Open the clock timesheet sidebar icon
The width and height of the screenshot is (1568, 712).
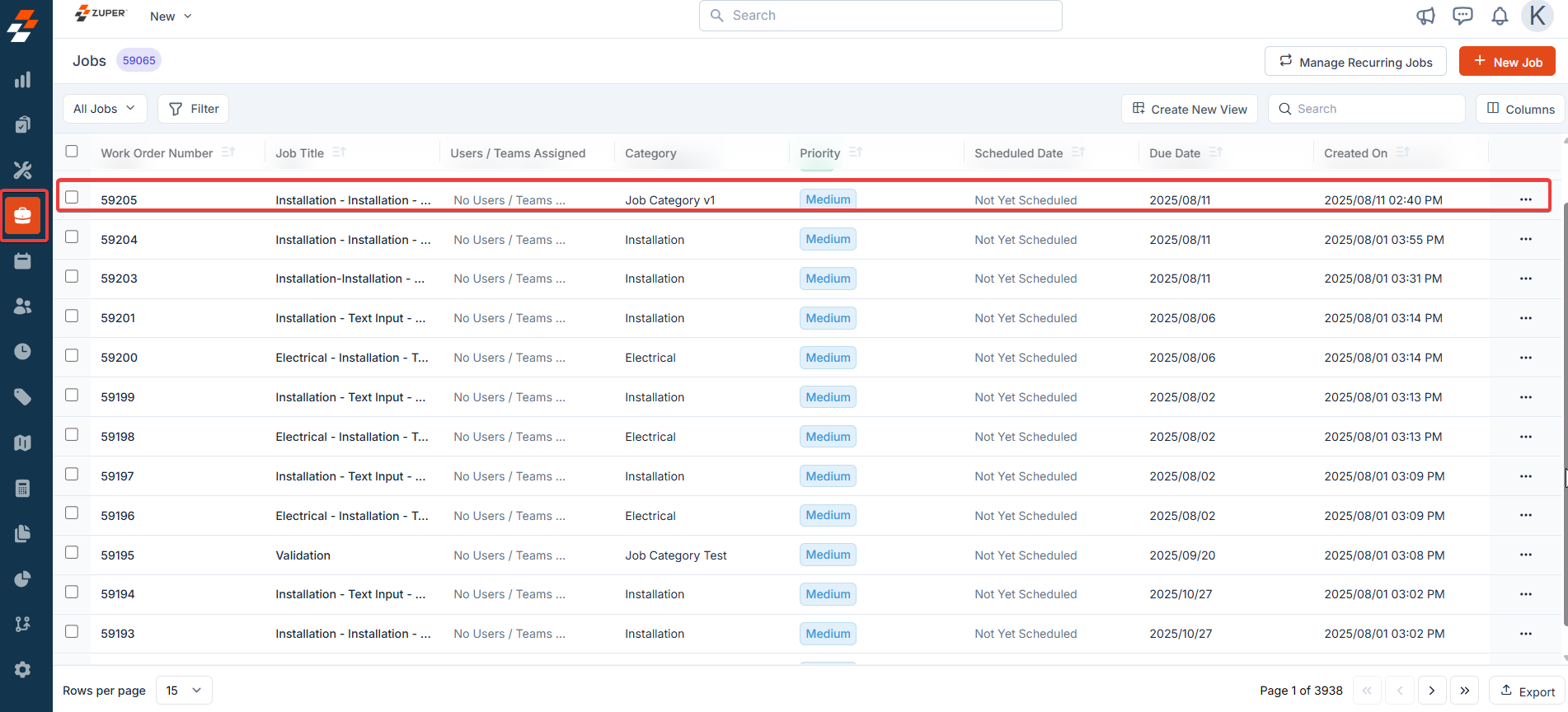[x=23, y=351]
